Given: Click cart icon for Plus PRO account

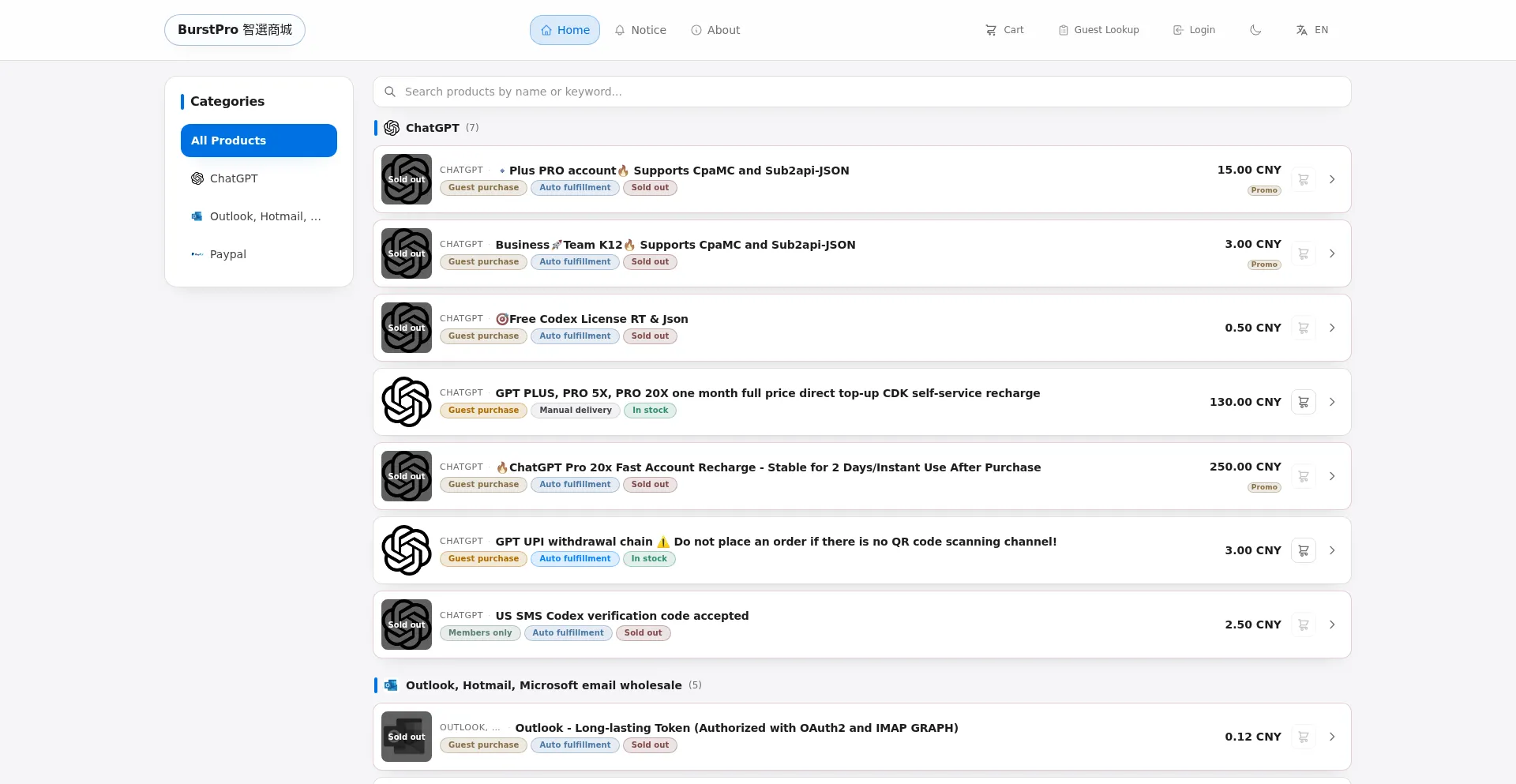Looking at the screenshot, I should pos(1304,179).
